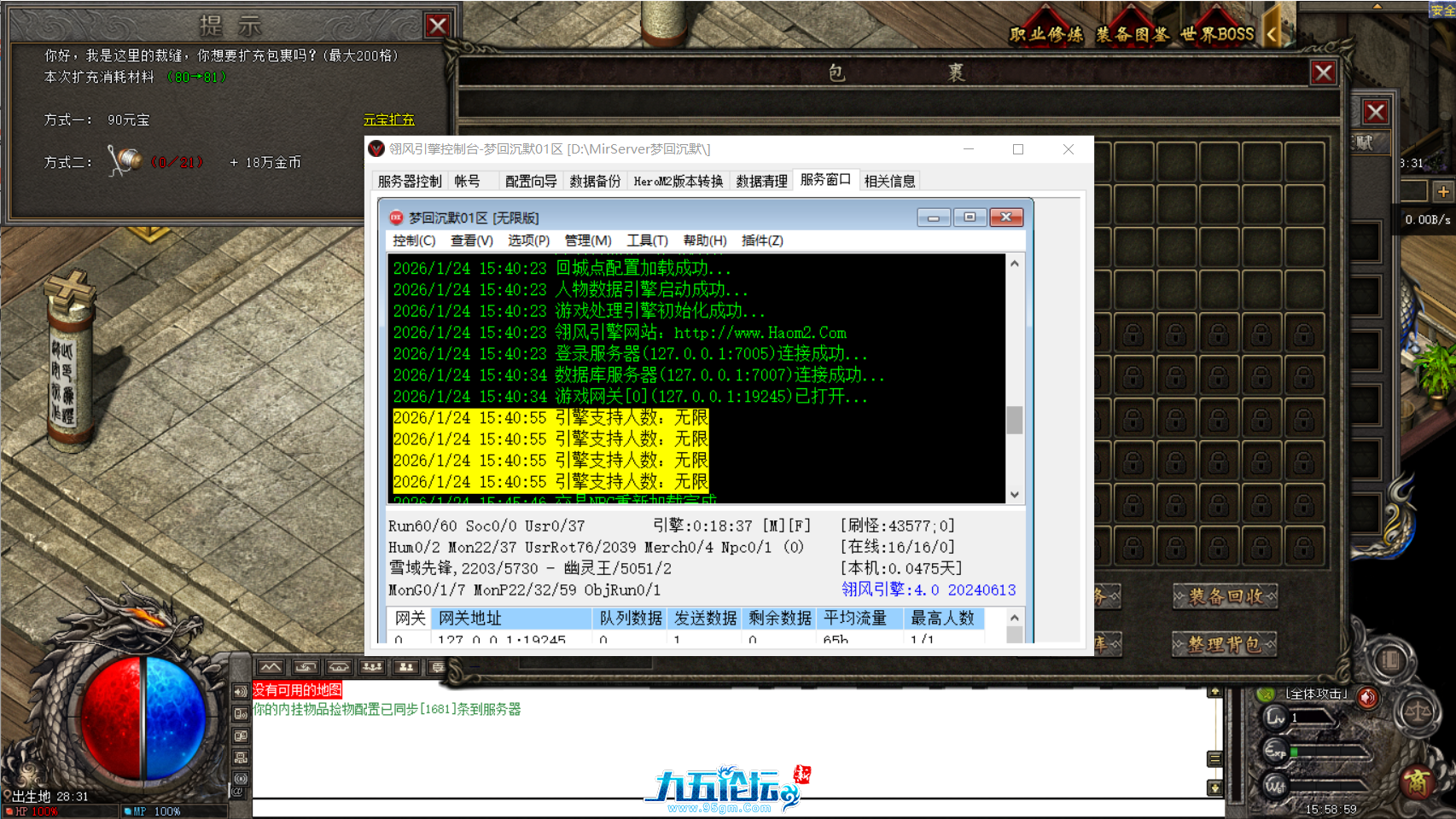
Task: Expand the 工具(T) menu
Action: pos(647,241)
